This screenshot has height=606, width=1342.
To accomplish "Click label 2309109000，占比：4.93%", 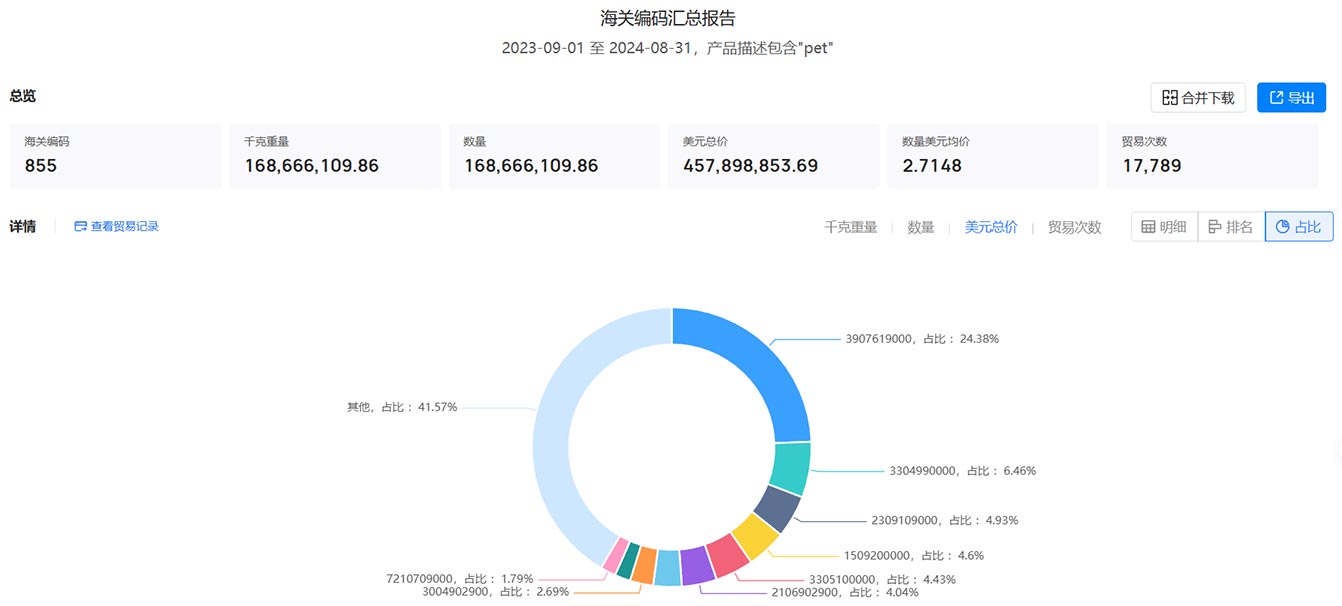I will 945,520.
